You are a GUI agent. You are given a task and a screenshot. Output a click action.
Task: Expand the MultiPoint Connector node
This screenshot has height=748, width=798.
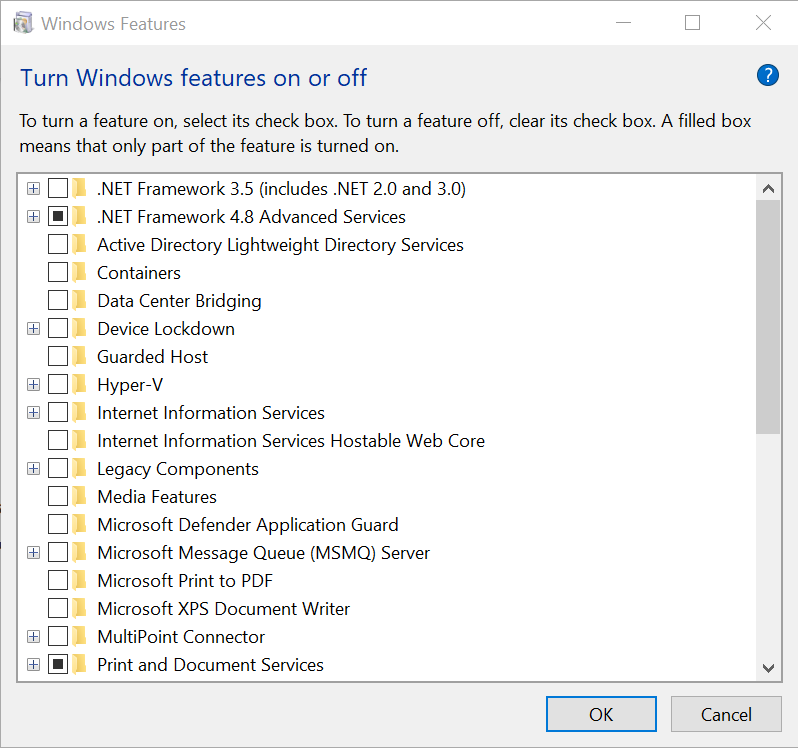coord(34,637)
